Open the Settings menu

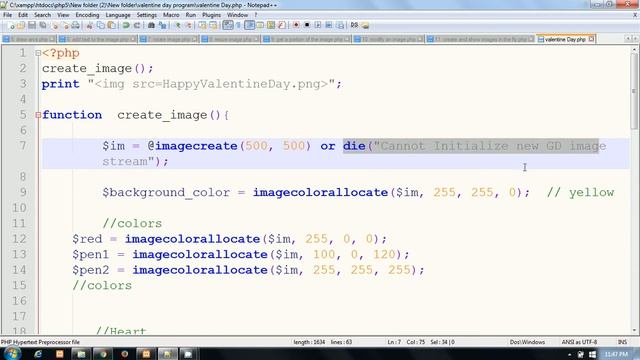pos(147,15)
